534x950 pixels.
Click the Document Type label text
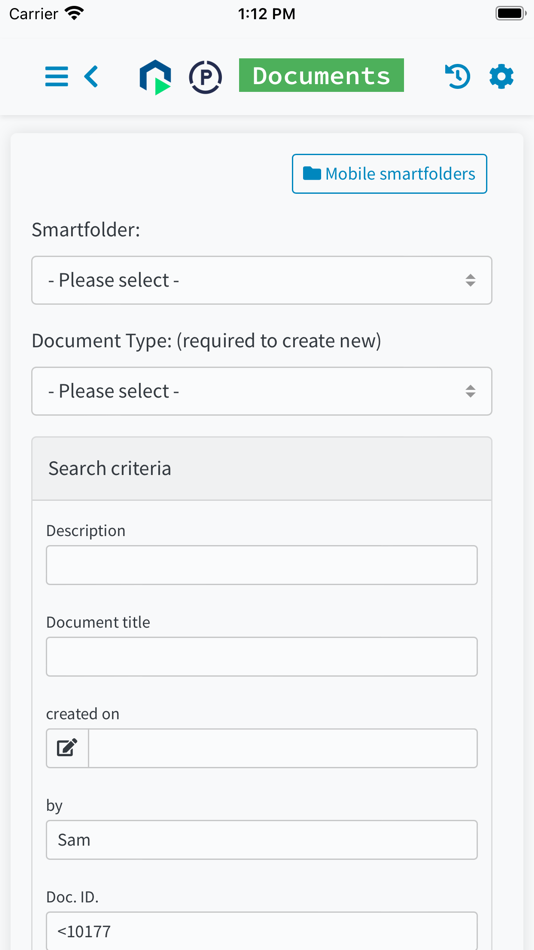[206, 341]
